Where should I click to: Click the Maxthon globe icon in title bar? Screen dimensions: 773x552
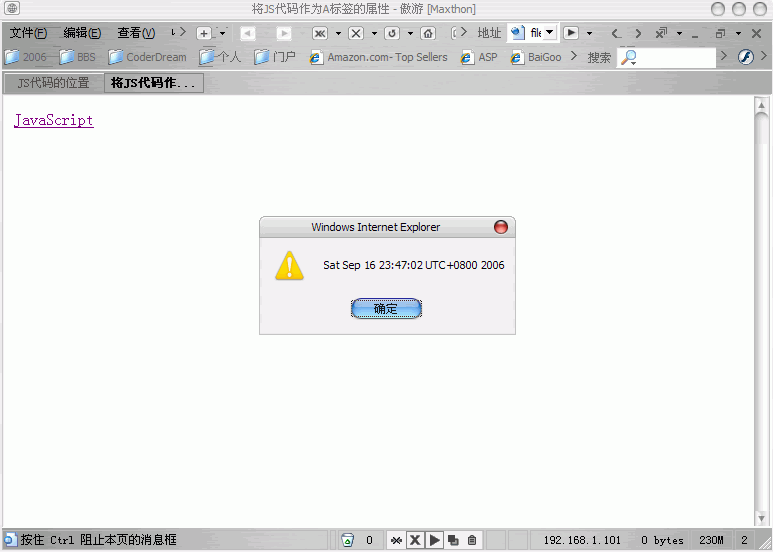pos(12,8)
